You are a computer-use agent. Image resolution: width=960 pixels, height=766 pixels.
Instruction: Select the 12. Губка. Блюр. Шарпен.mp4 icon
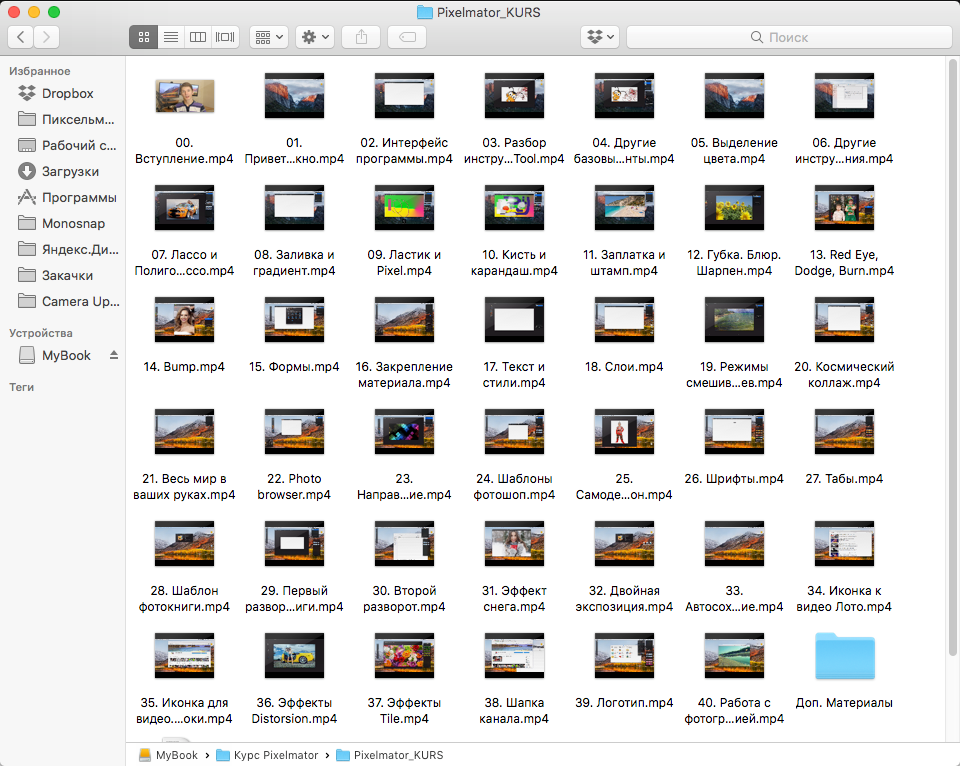(x=734, y=208)
